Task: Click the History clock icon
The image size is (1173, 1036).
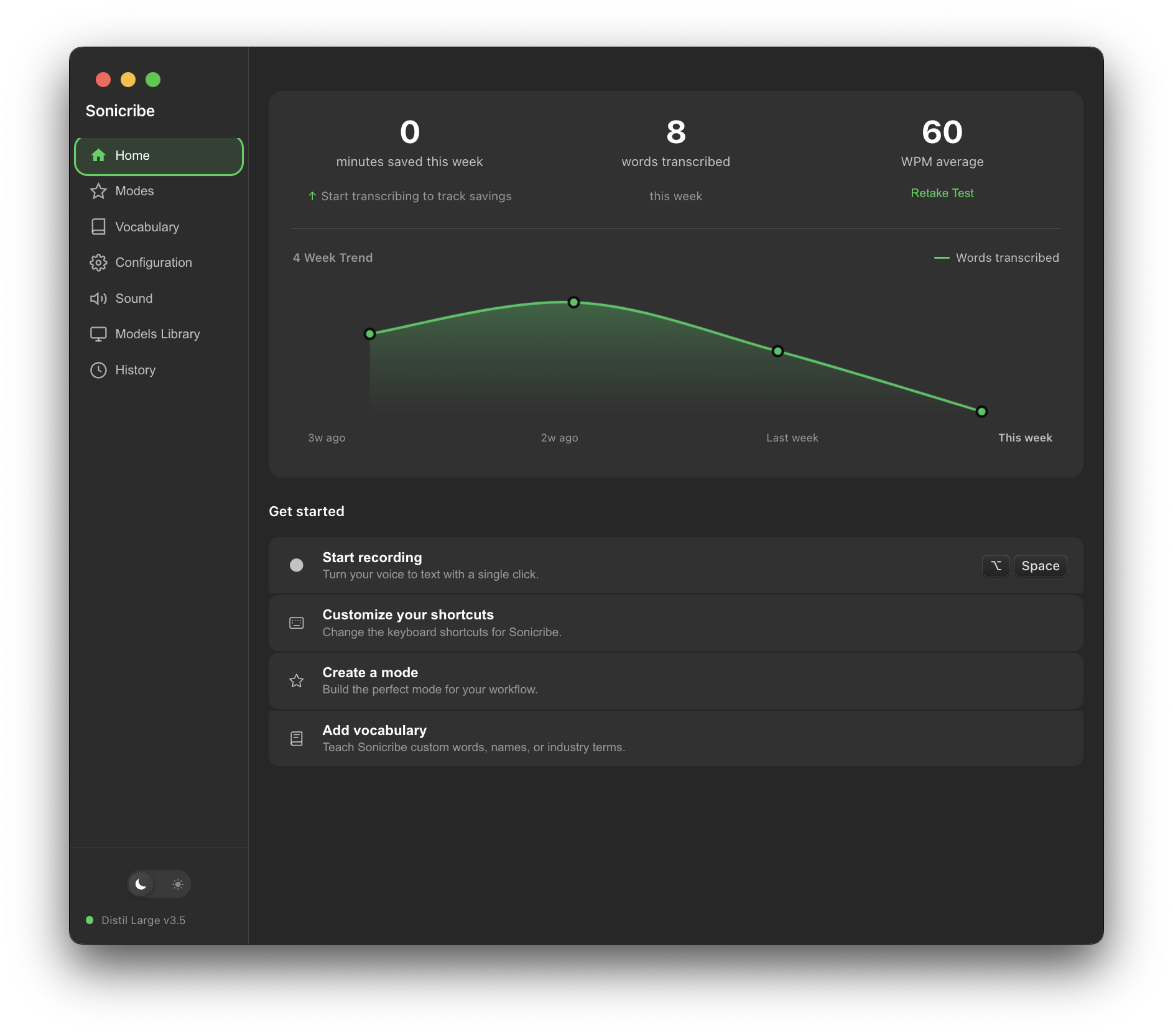Action: [98, 370]
